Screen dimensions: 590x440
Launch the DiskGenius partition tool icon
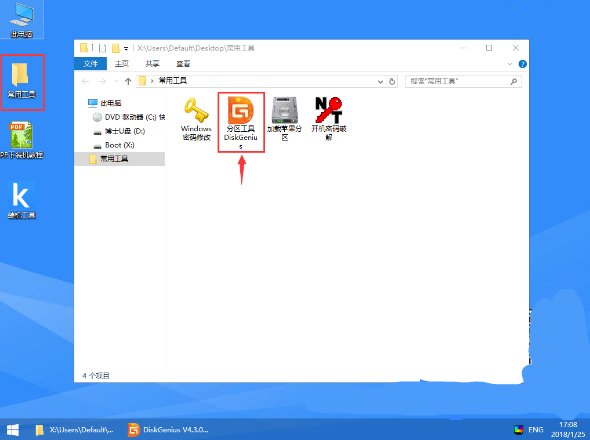click(241, 122)
